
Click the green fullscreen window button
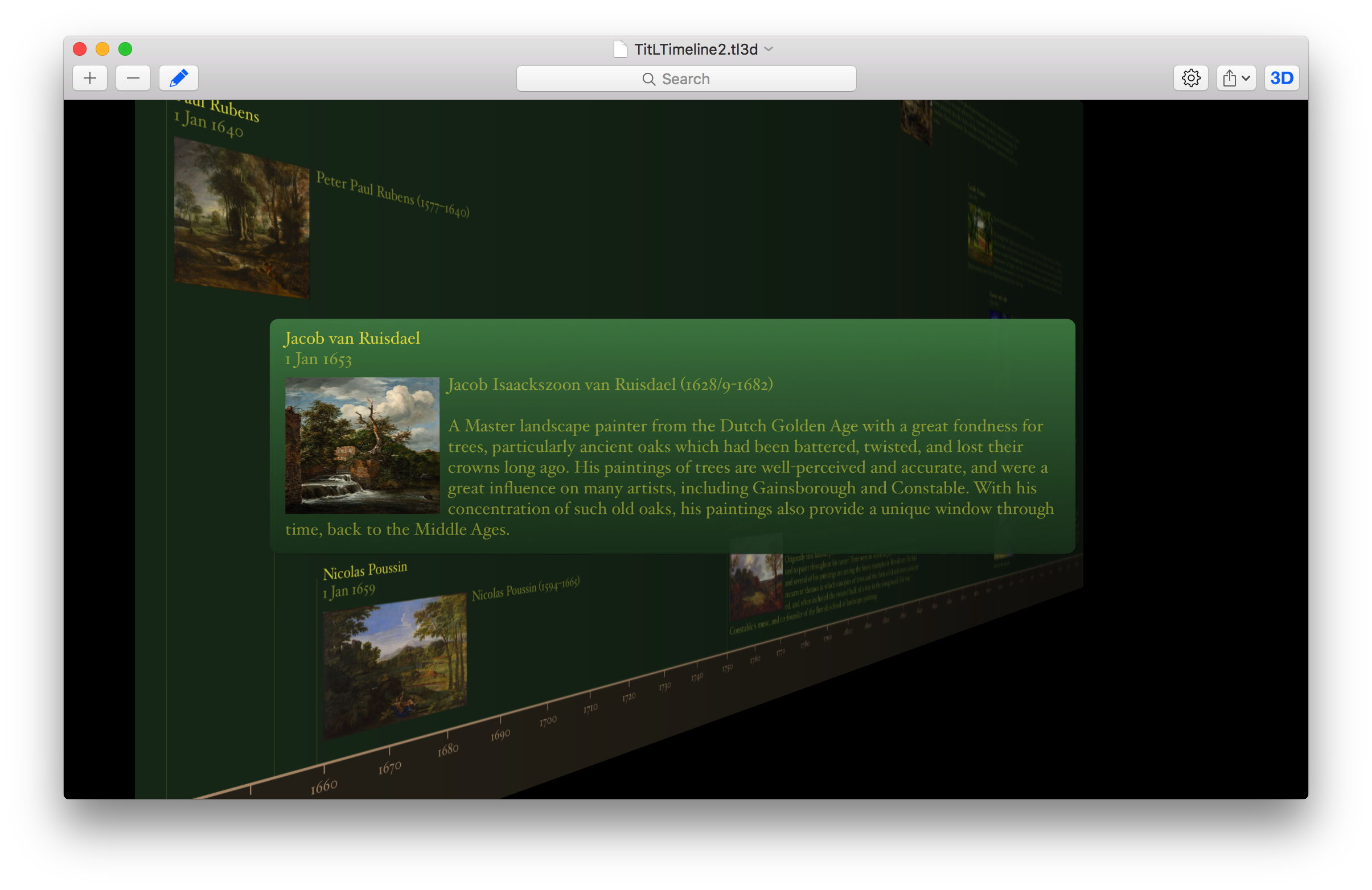click(x=125, y=50)
